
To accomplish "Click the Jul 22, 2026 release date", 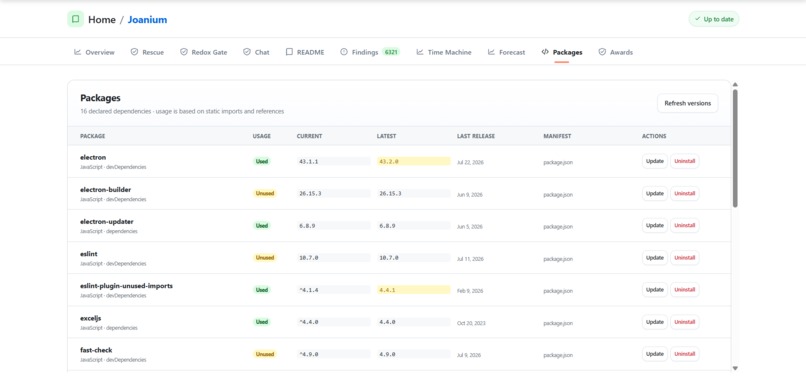I will (x=470, y=162).
